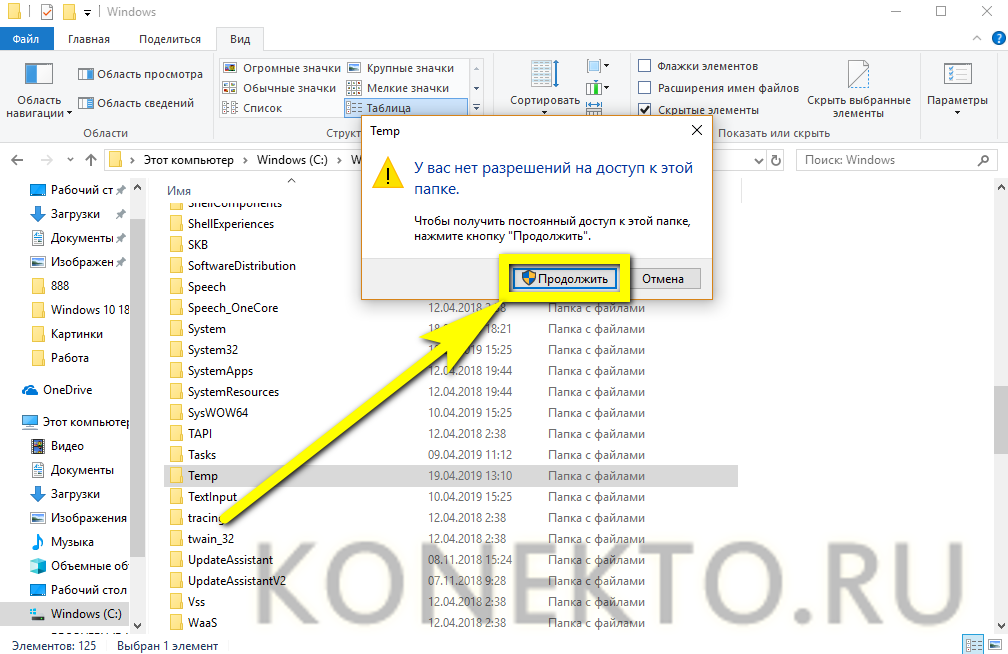Choose Мелкие значки layout
1008x654 pixels.
398,88
